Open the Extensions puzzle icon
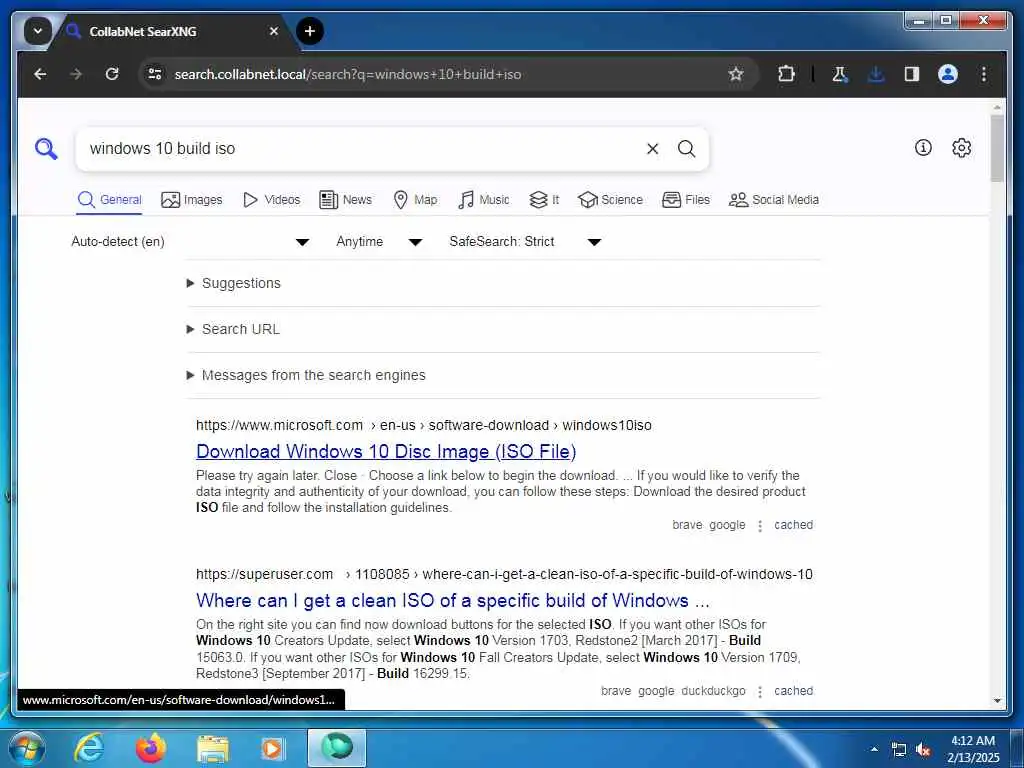This screenshot has height=768, width=1024. 786,74
